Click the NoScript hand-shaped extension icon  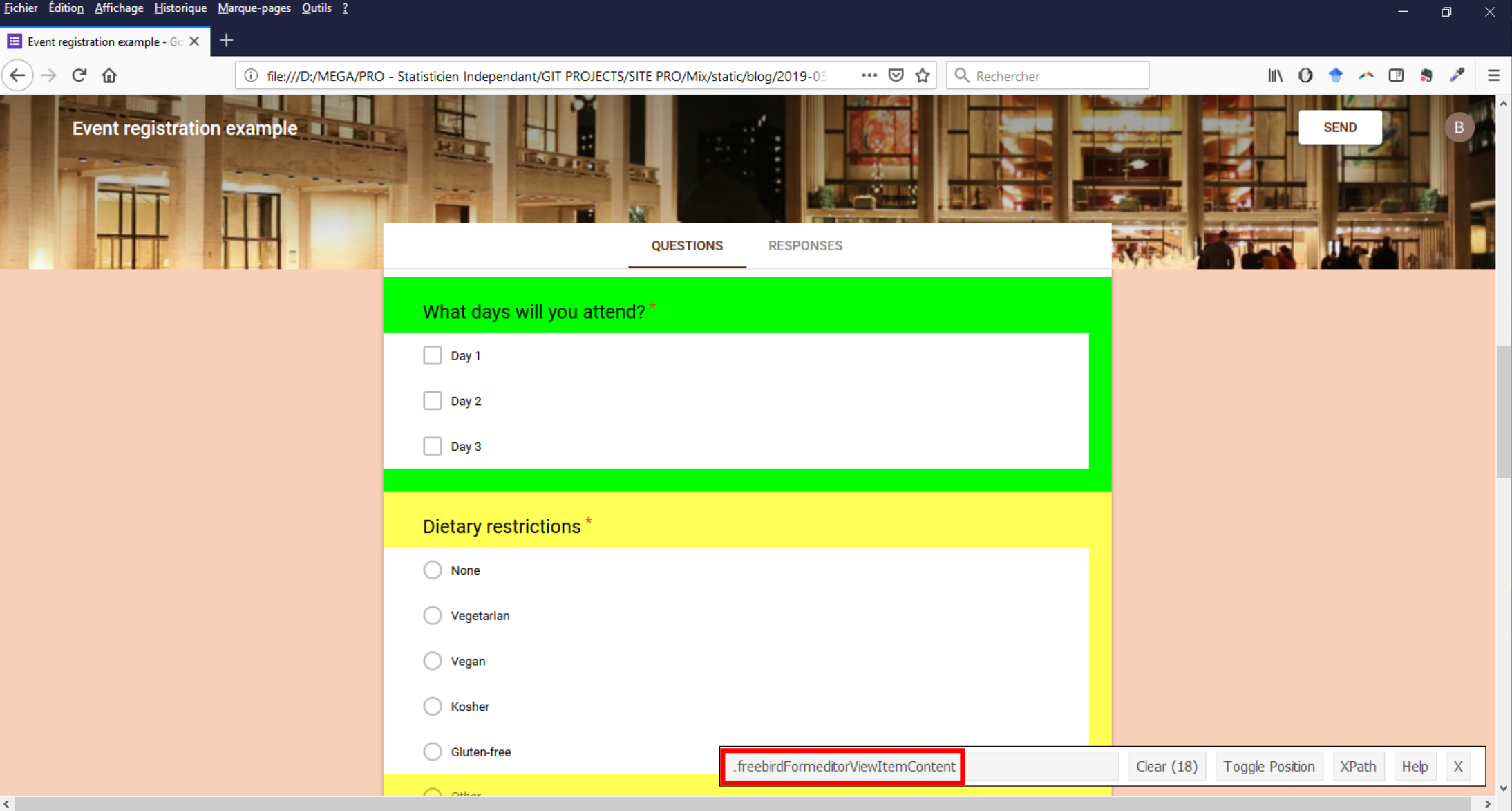[1305, 75]
